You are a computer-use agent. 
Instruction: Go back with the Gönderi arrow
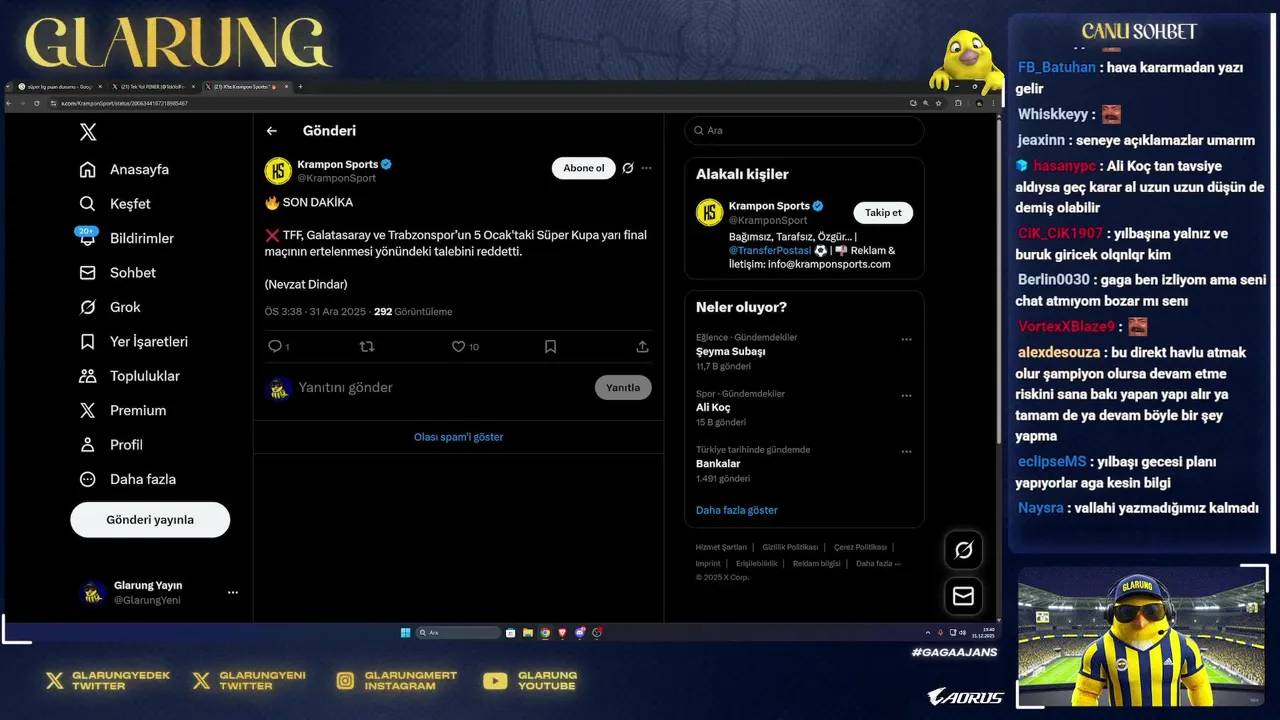coord(271,131)
